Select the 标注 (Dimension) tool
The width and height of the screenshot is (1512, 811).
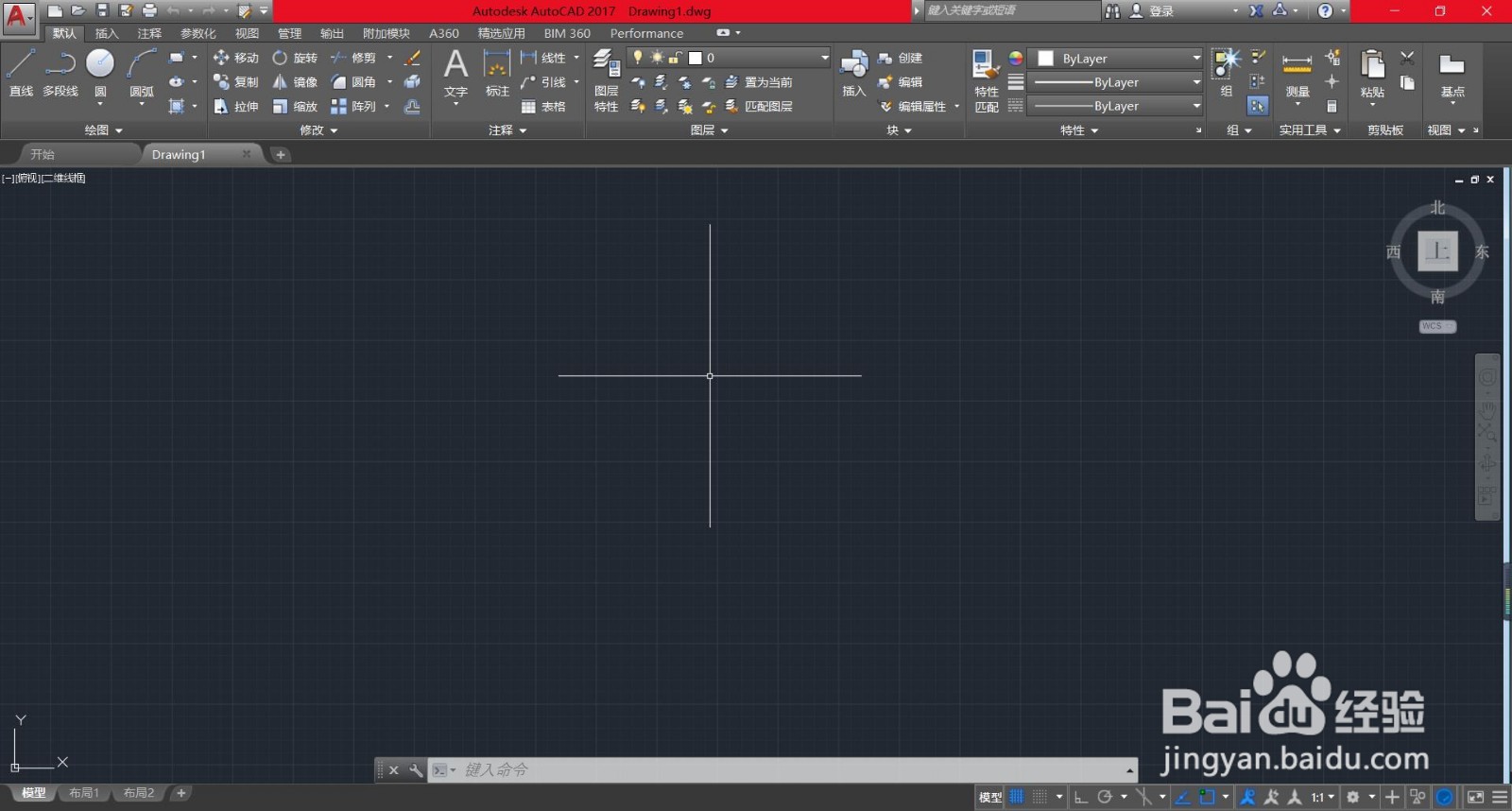(x=497, y=74)
